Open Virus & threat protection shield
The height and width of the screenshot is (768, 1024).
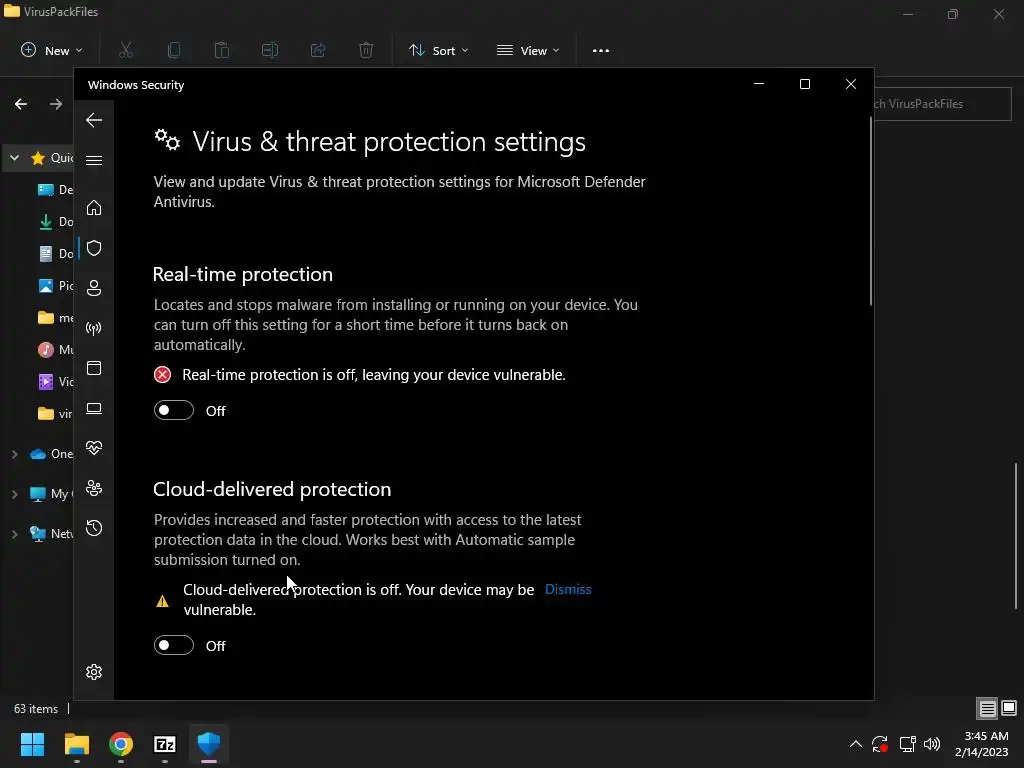pos(94,248)
